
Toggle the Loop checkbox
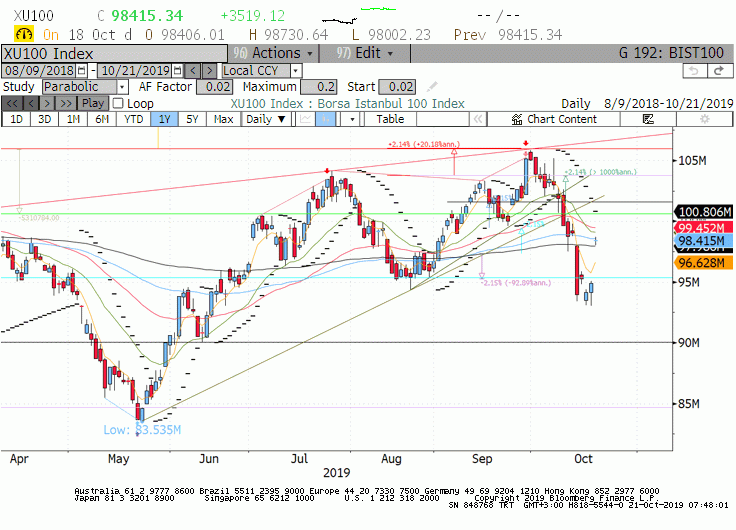pos(118,103)
